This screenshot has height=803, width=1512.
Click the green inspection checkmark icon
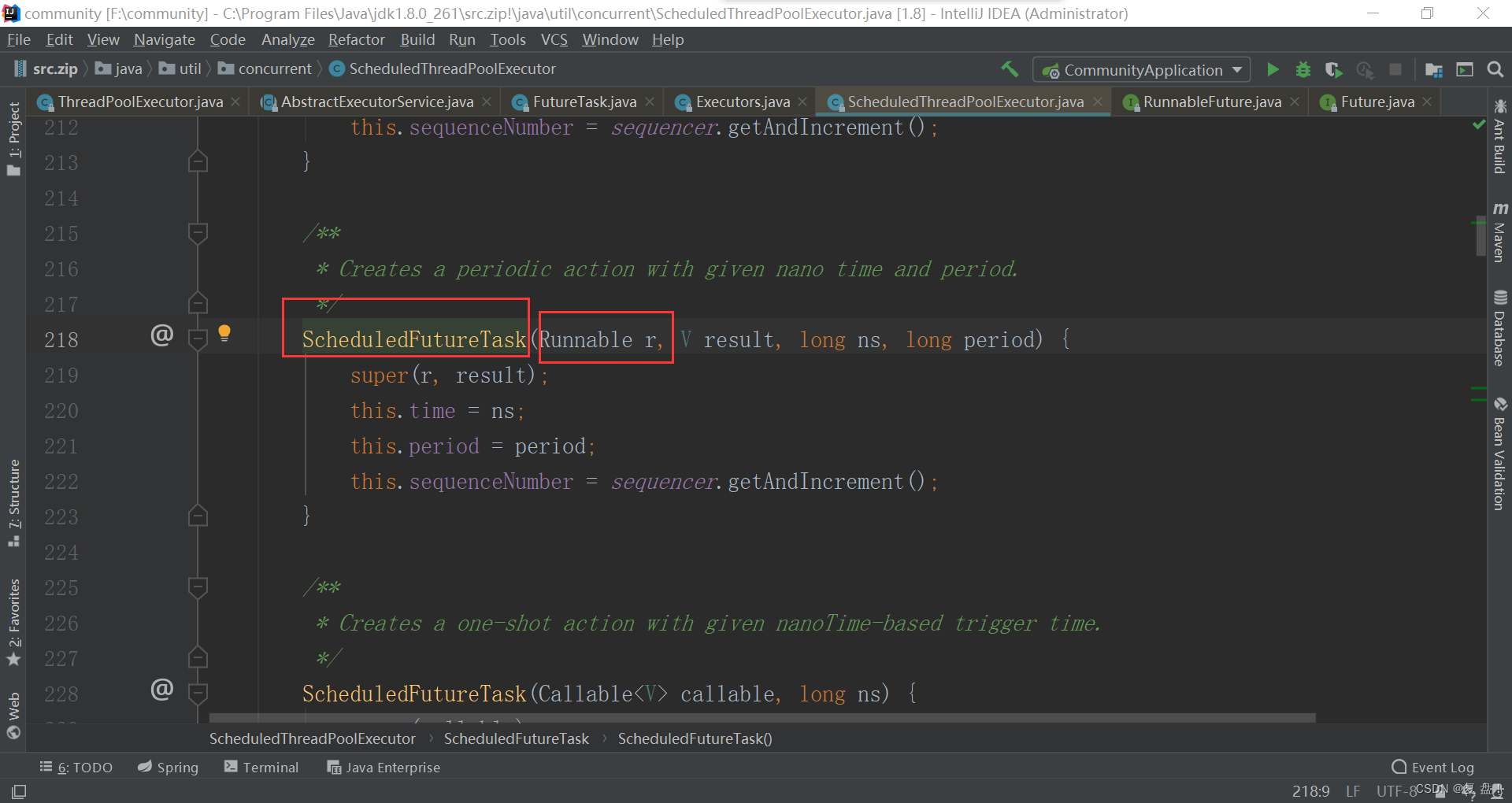1478,124
